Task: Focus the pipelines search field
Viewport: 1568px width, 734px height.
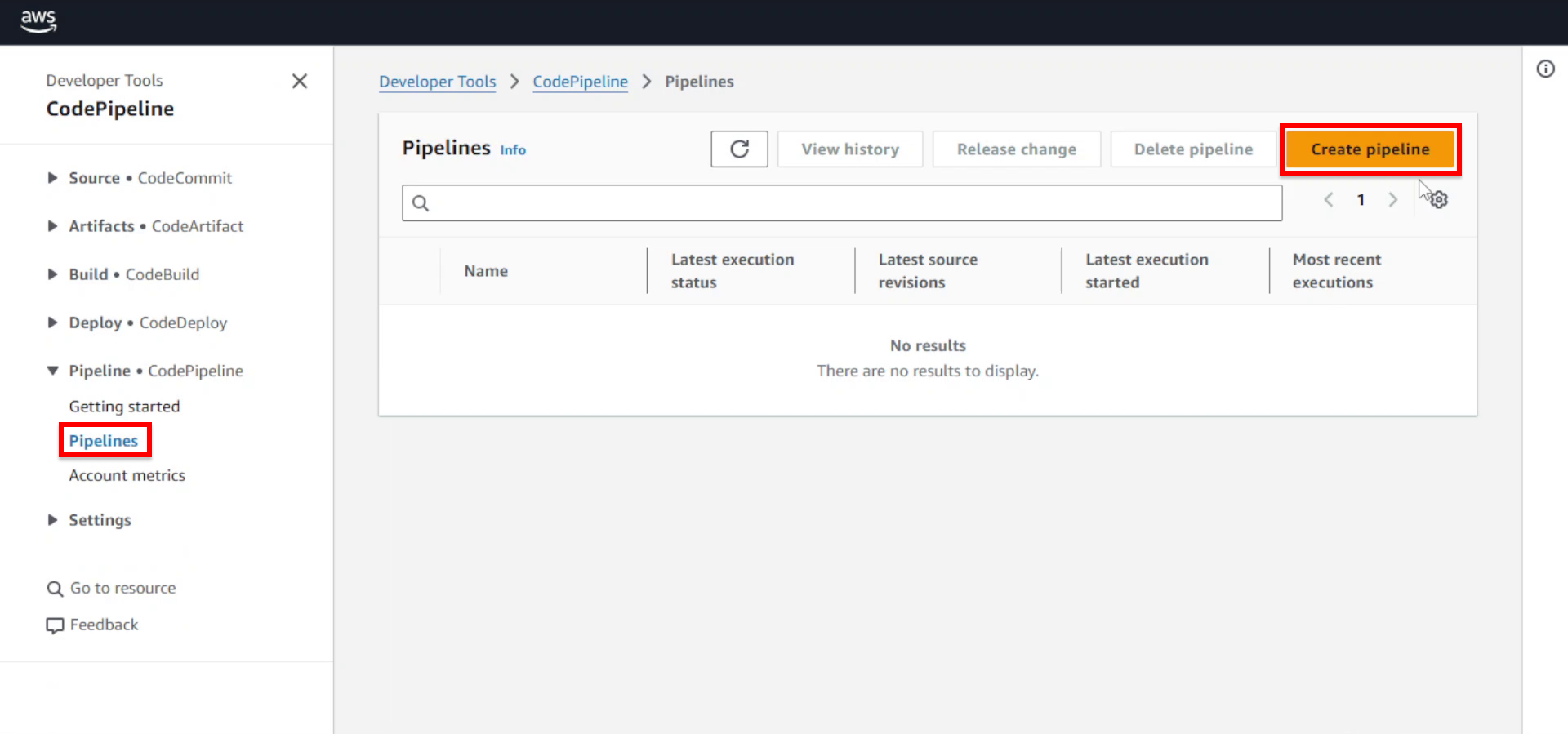Action: [842, 203]
